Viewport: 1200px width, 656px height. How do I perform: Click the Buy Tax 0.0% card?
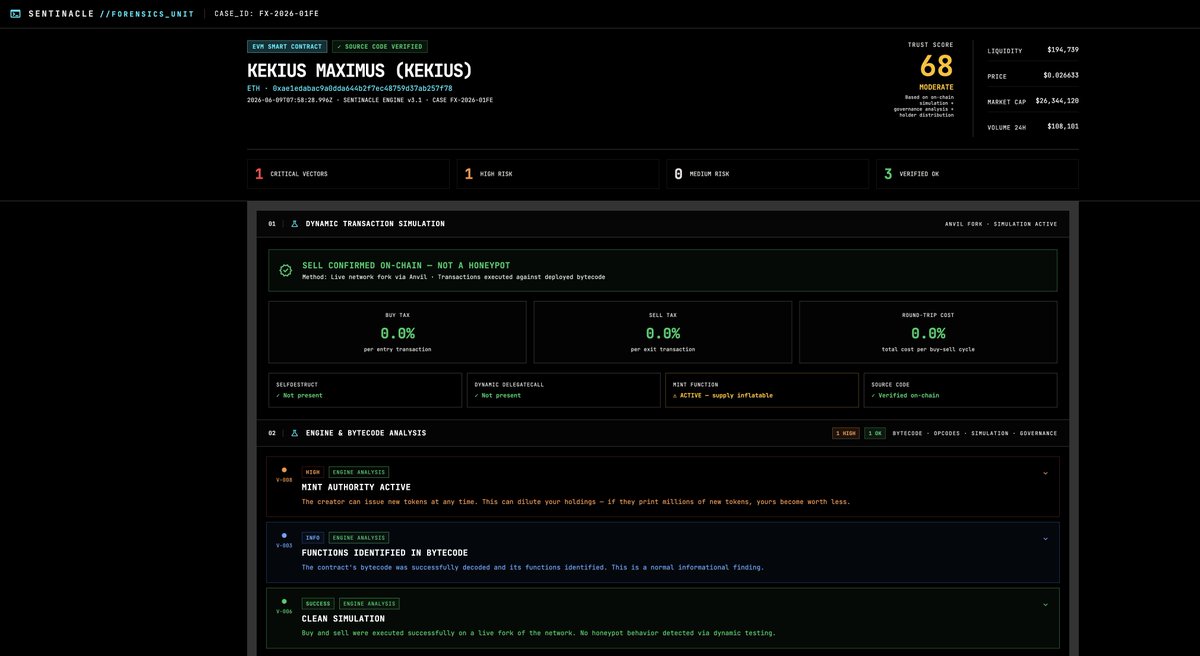pos(398,332)
